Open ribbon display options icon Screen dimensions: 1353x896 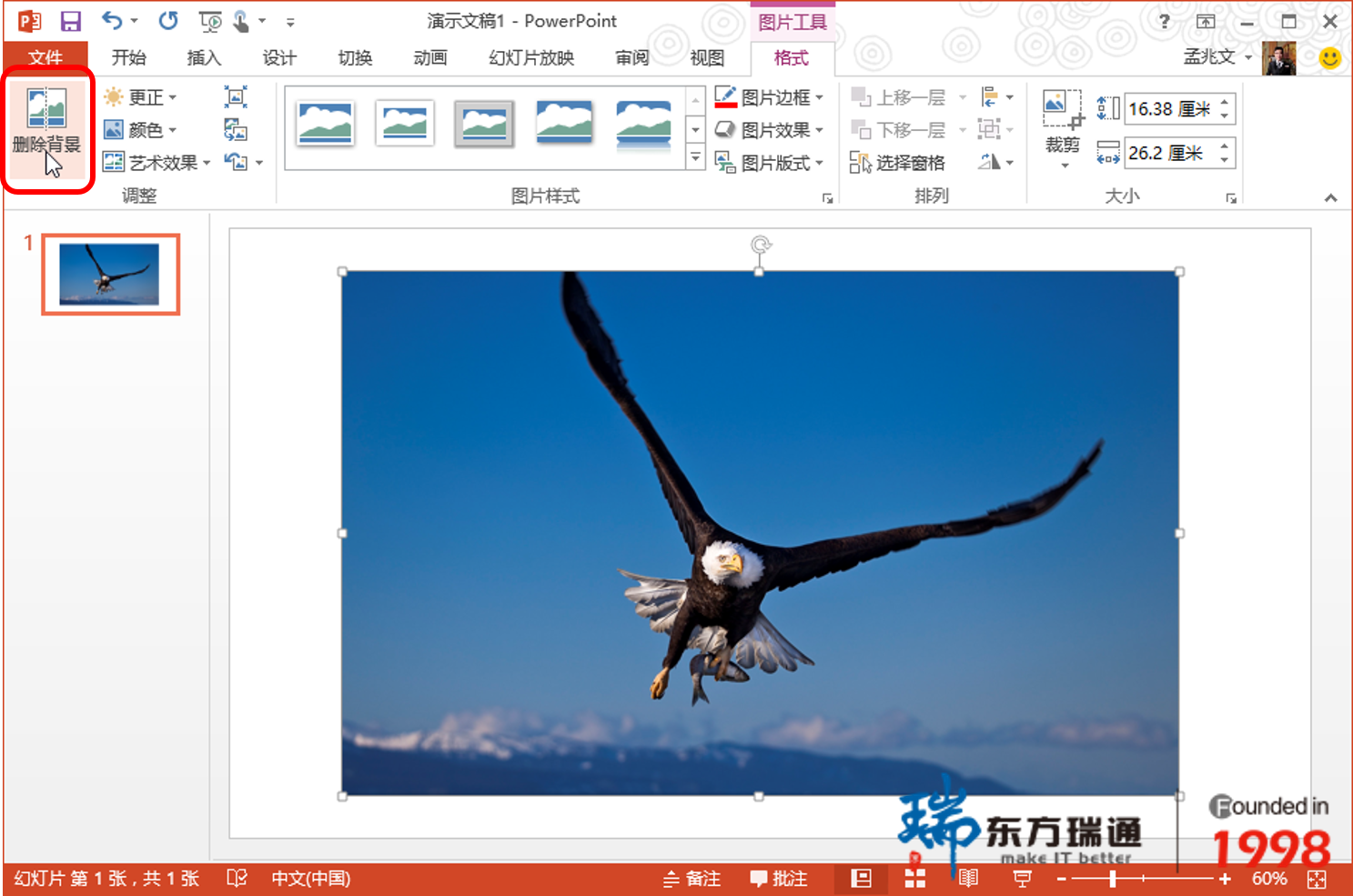click(1206, 21)
